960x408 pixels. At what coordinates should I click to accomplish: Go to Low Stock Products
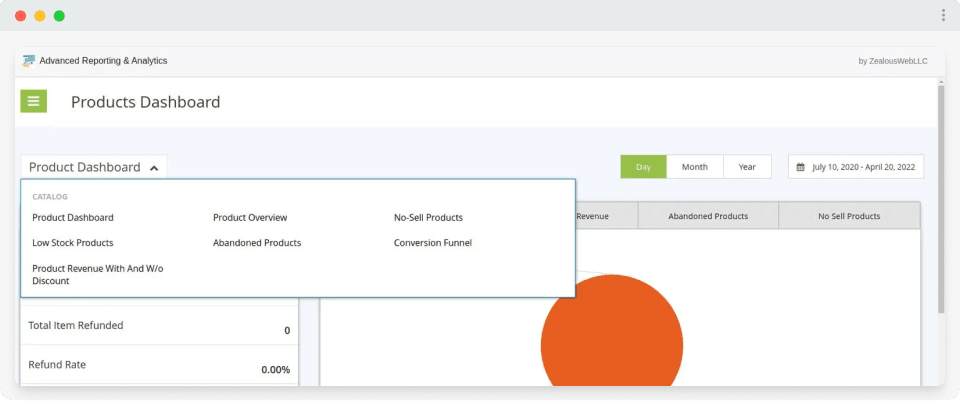coord(73,243)
